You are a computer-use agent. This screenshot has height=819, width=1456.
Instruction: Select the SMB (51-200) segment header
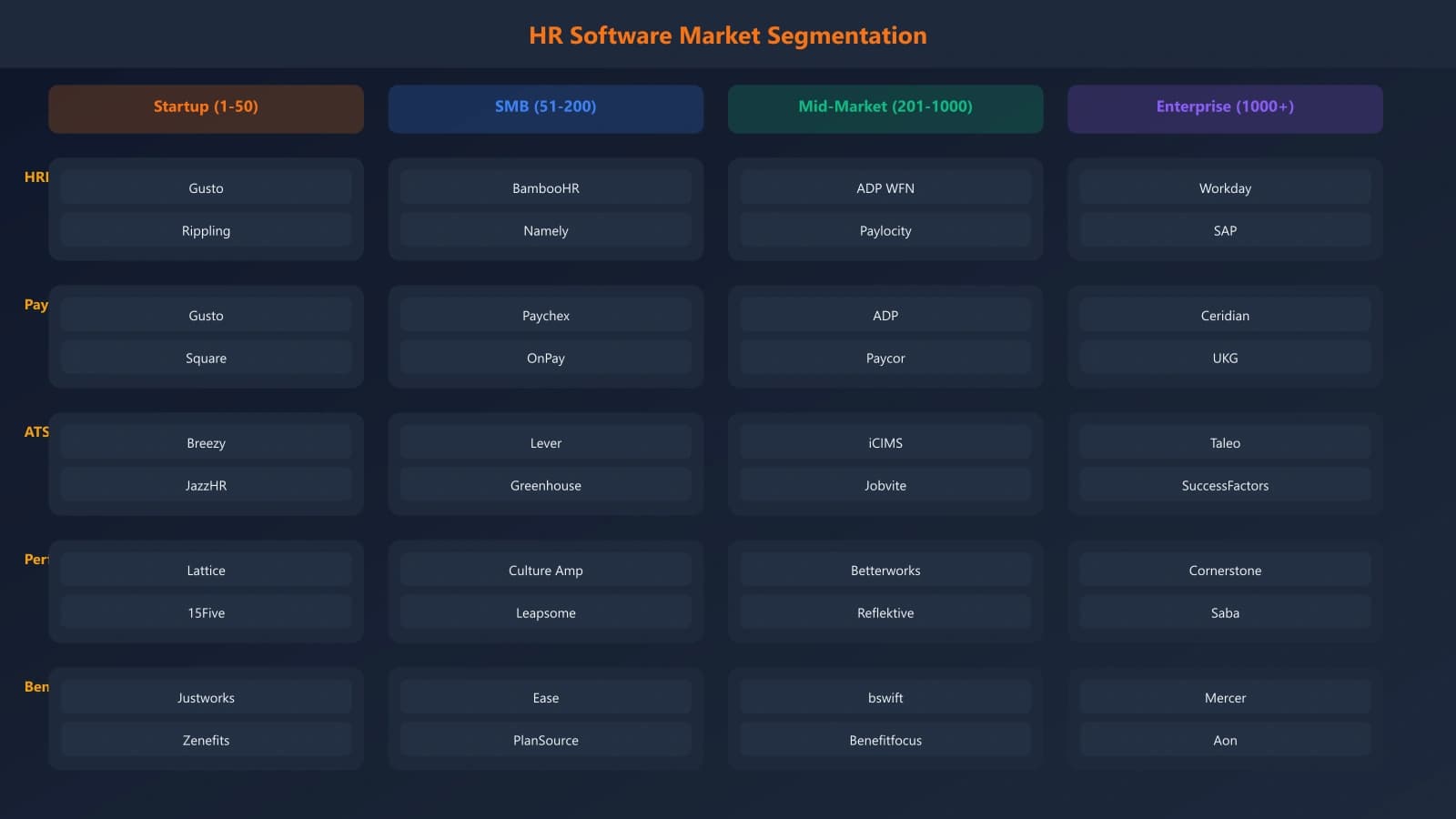pyautogui.click(x=545, y=106)
